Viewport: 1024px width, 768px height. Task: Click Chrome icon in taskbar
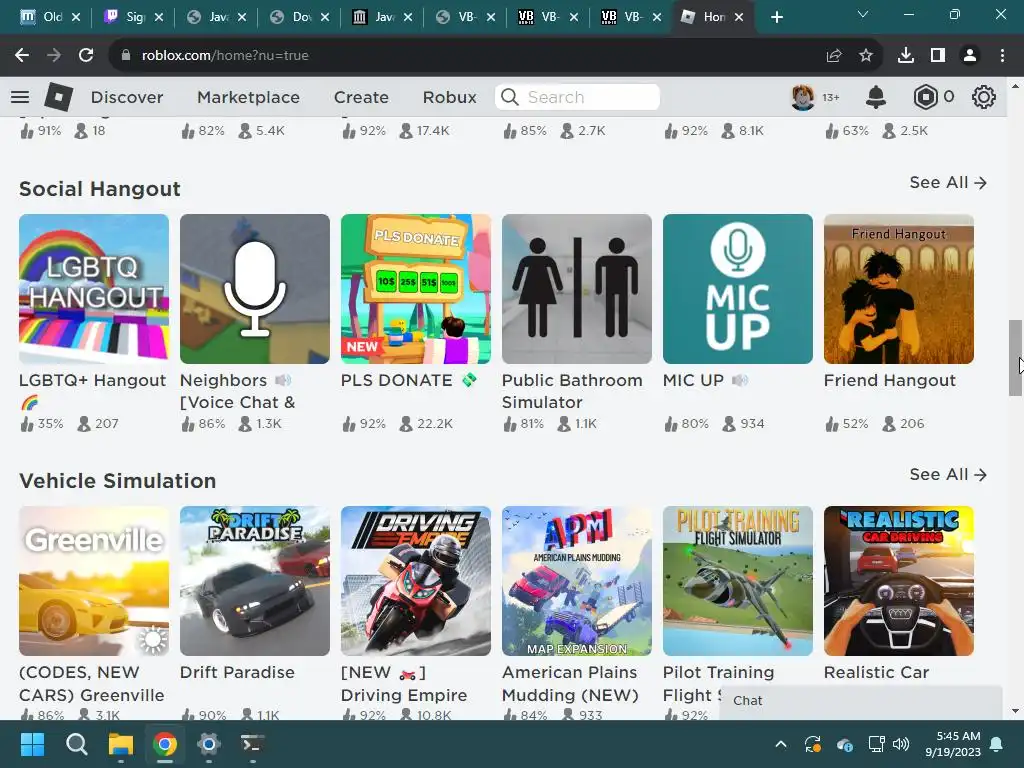pyautogui.click(x=165, y=744)
